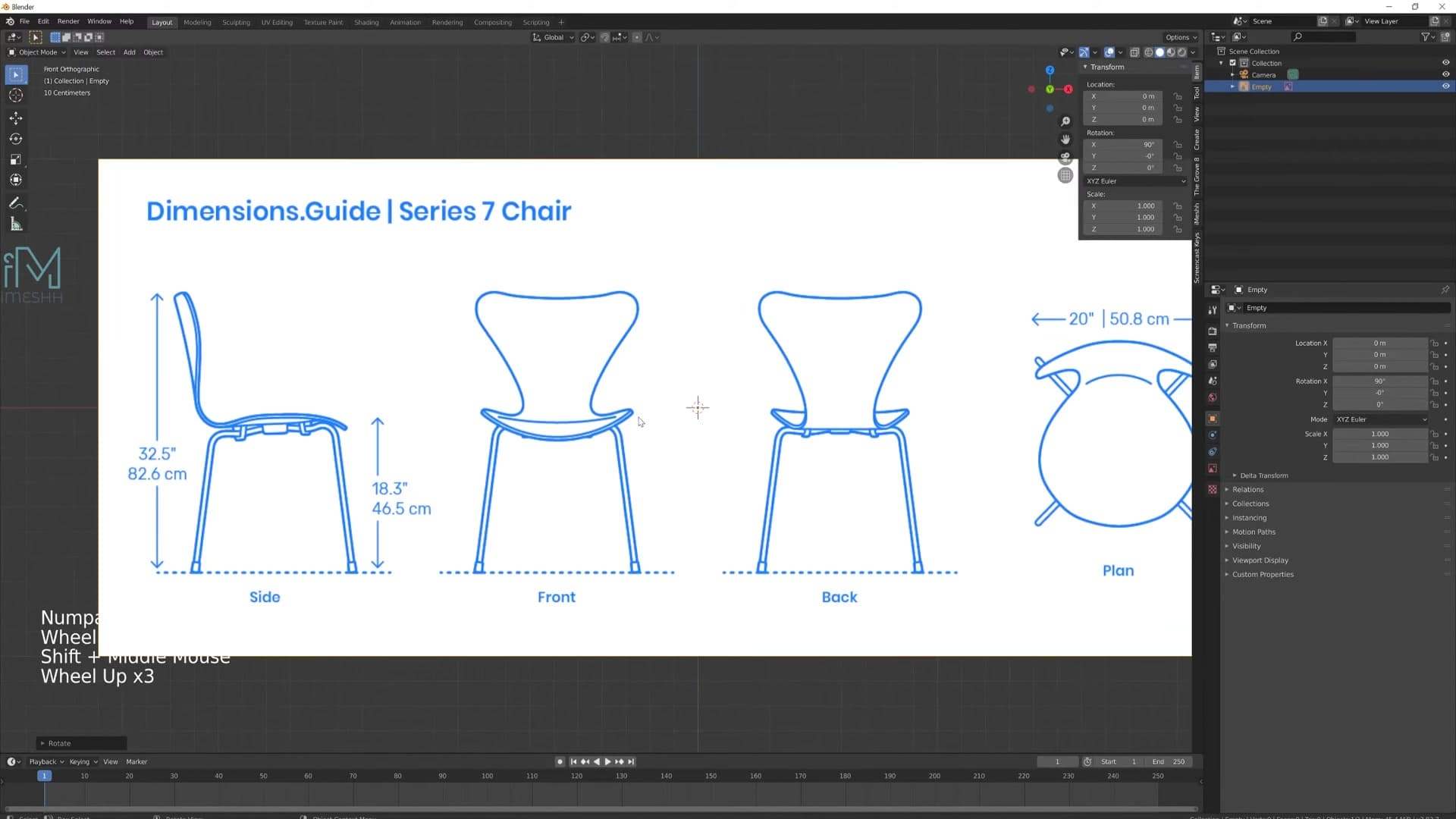Open the World properties tab icon
Viewport: 1456px width, 819px height.
[x=1213, y=398]
